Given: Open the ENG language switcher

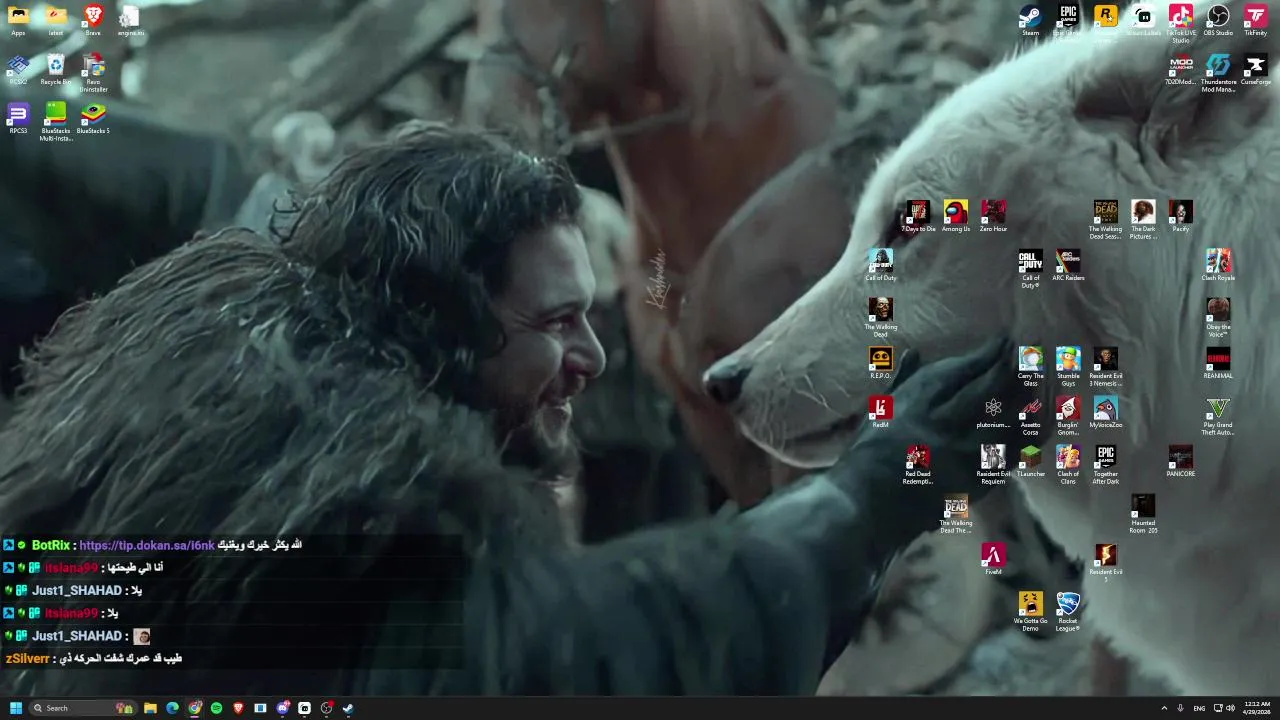Looking at the screenshot, I should tap(1199, 708).
